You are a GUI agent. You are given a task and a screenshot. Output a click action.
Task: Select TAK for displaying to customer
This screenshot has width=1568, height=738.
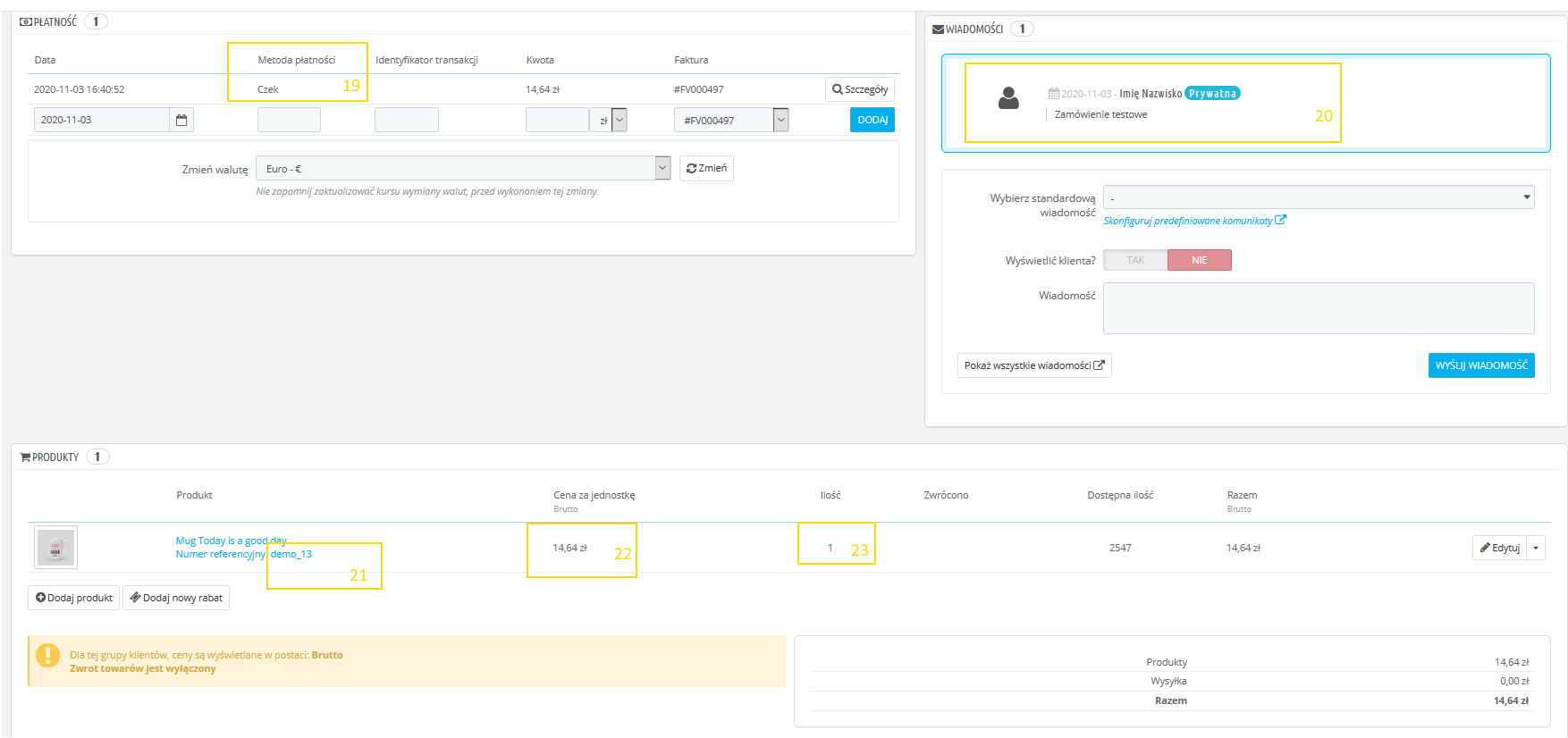click(x=1135, y=260)
